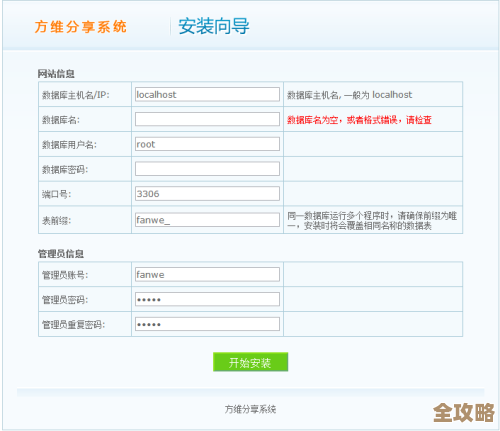Screen dimensions: 500x431
Task: Click the 安装向导 heading title
Action: tap(214, 26)
